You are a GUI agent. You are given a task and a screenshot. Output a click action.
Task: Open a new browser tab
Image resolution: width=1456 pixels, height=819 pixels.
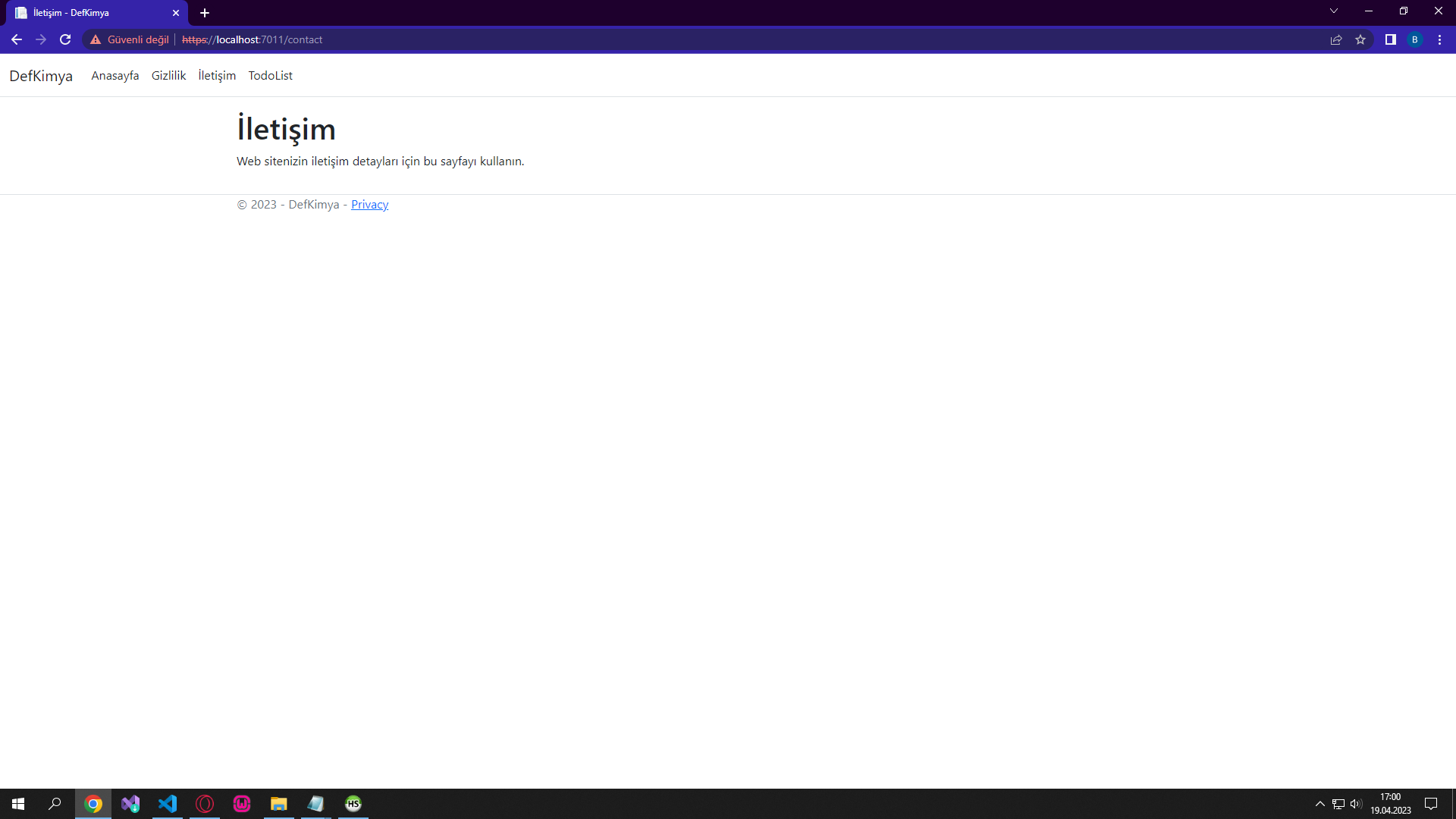coord(205,13)
